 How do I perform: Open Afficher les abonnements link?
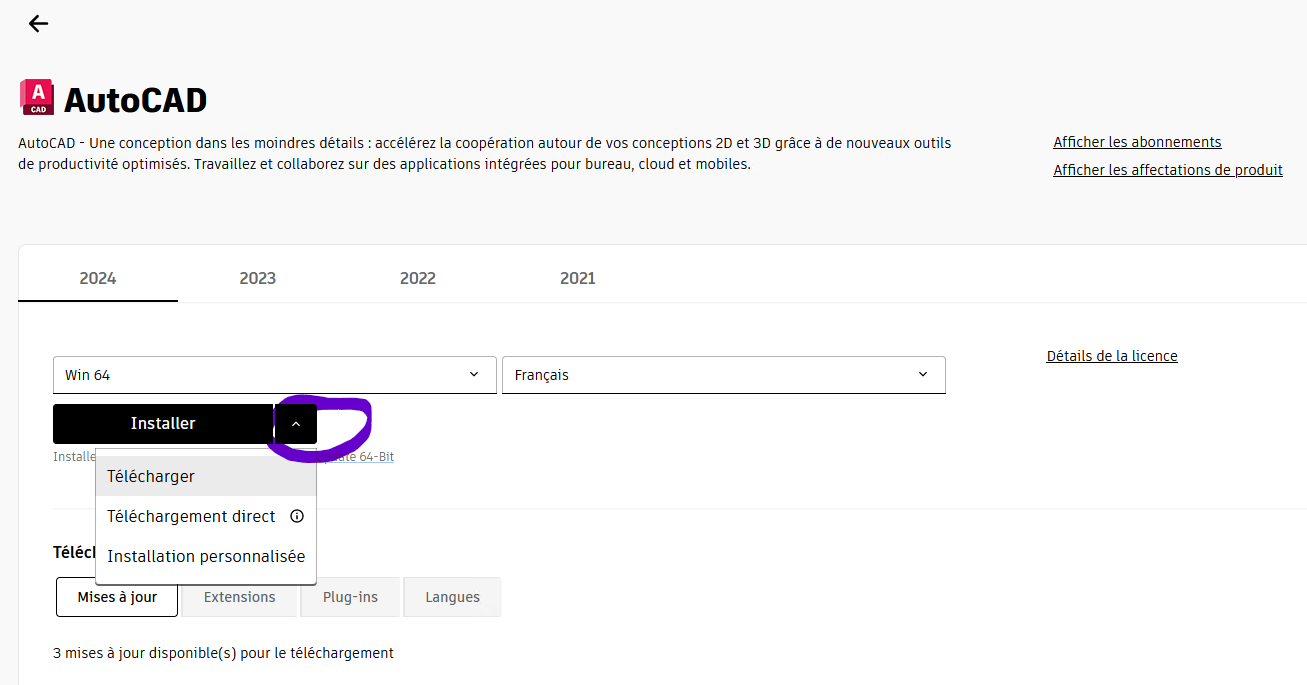pyautogui.click(x=1137, y=142)
